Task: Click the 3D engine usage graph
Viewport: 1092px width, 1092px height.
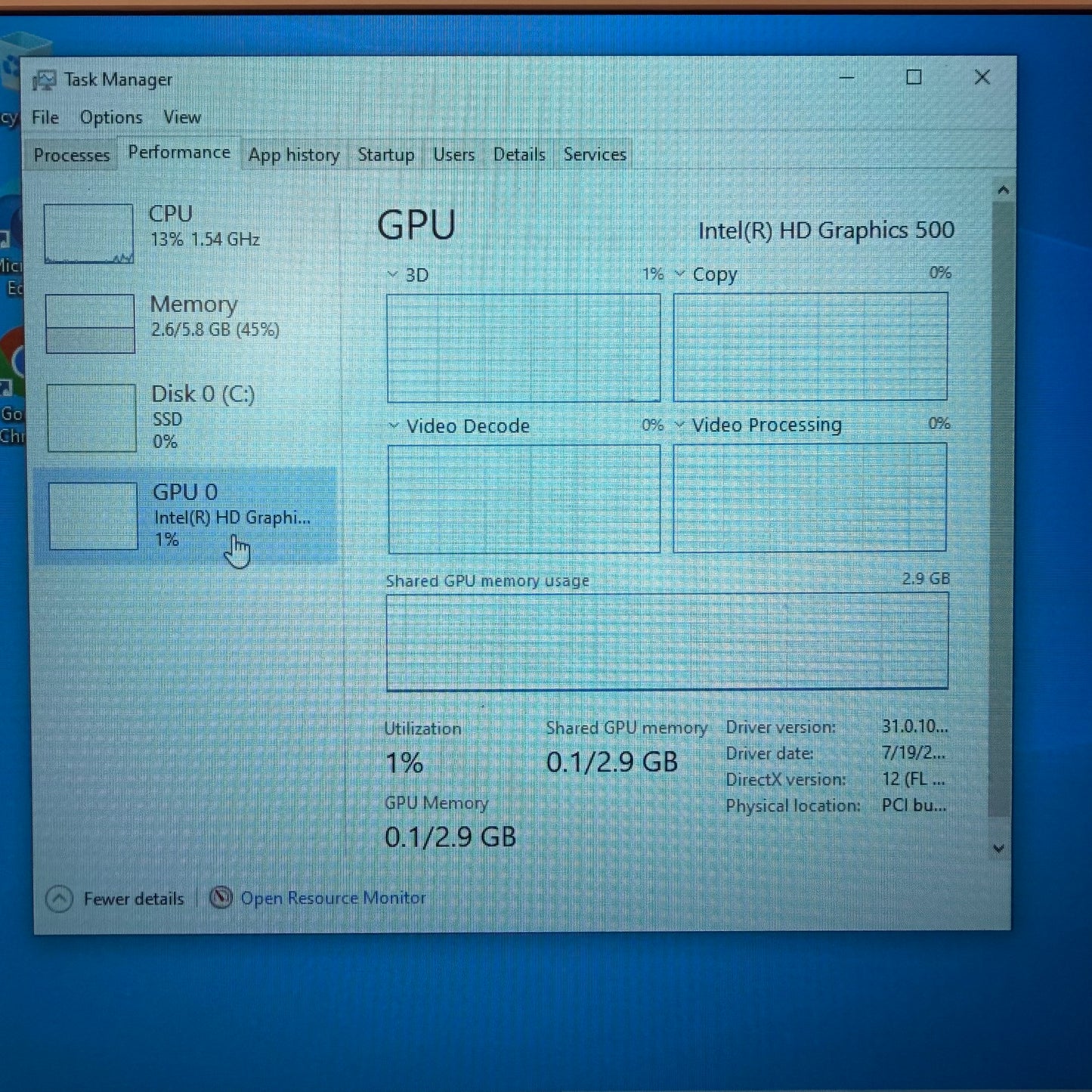Action: (523, 348)
